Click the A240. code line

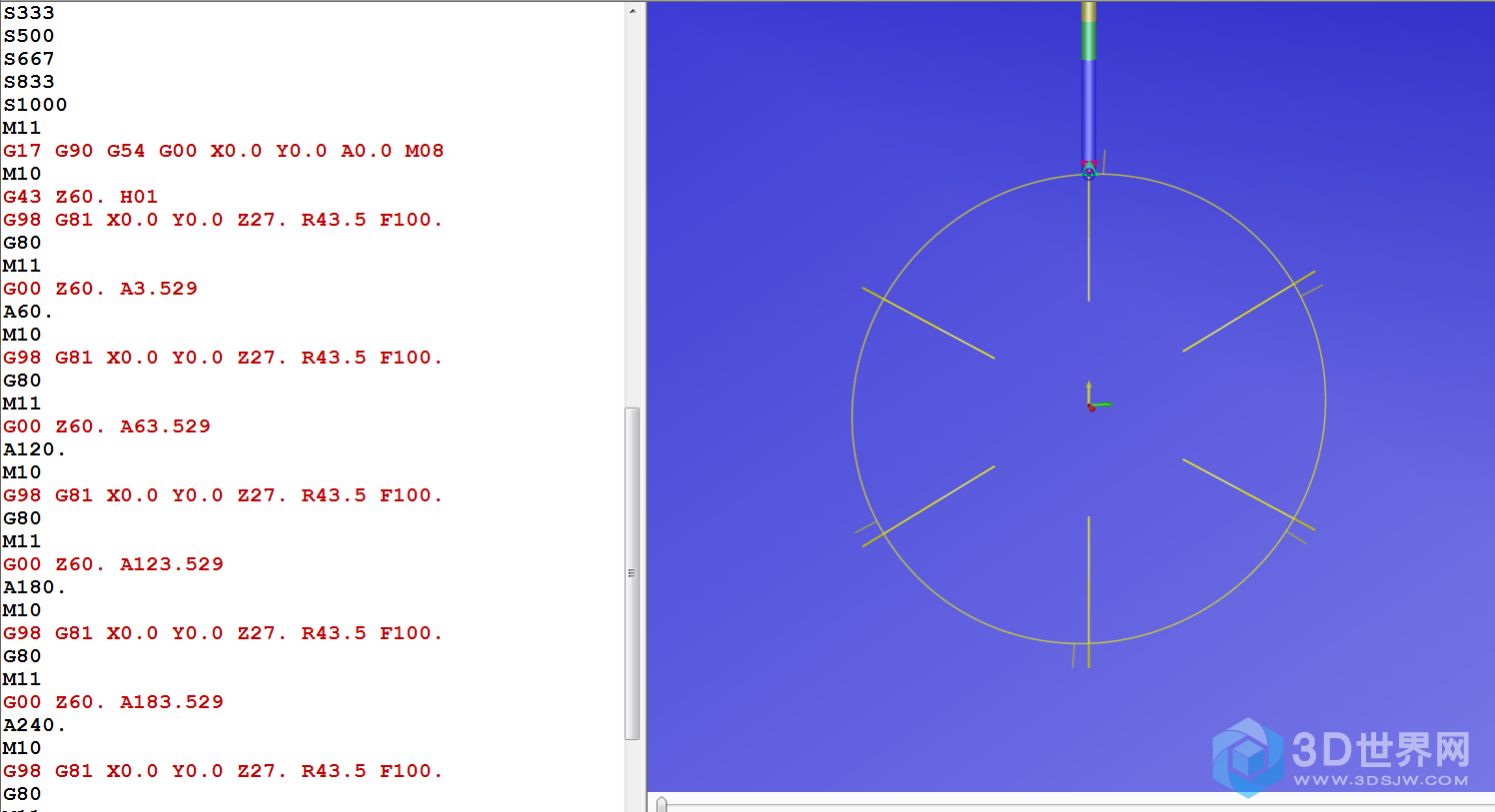34,725
